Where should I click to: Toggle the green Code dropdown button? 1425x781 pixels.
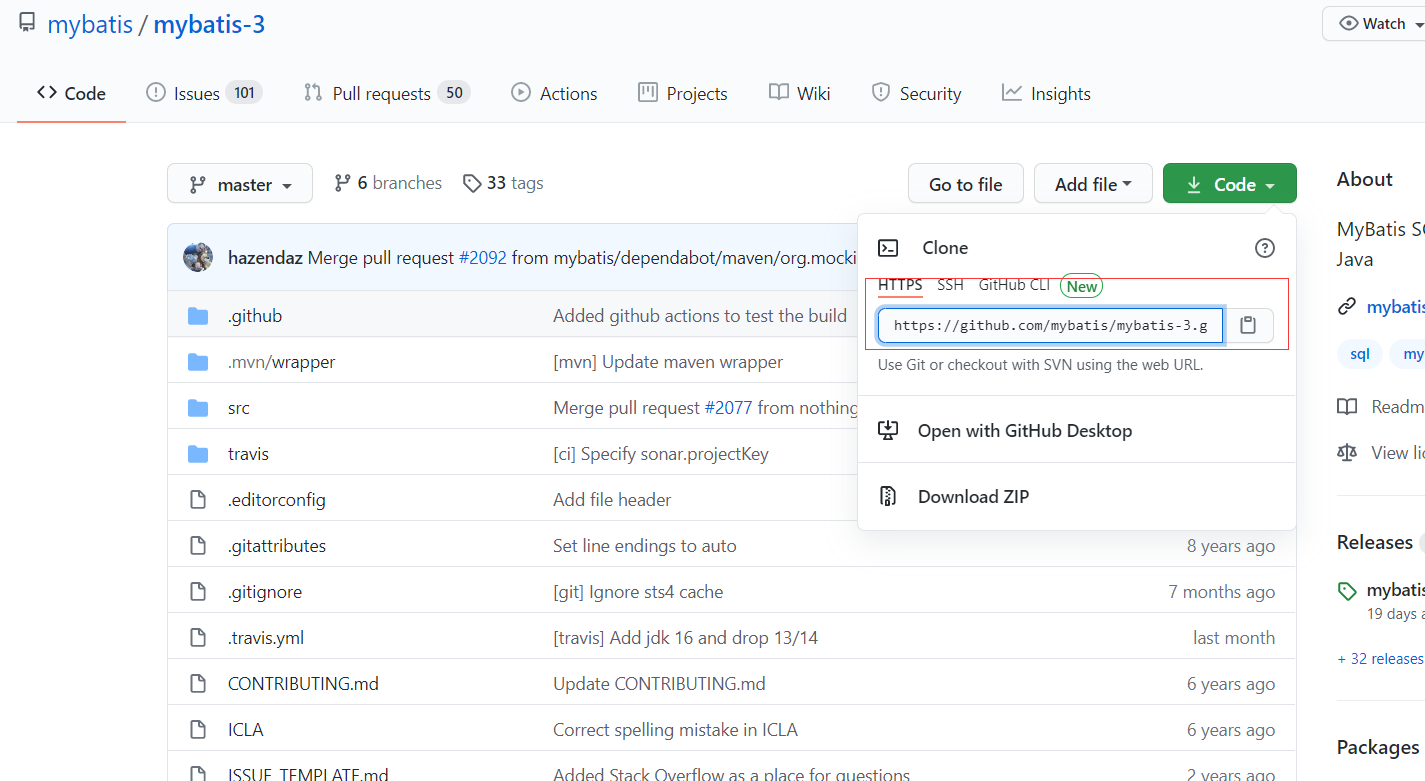coord(1230,184)
